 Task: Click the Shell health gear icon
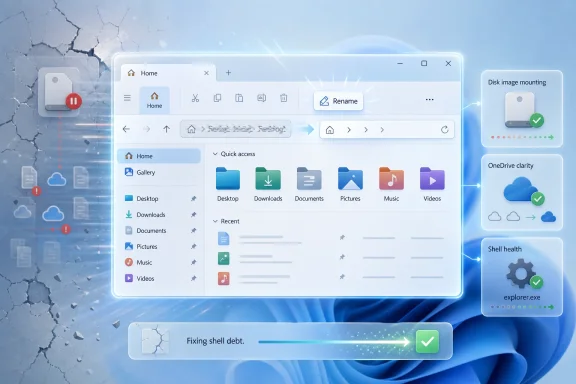(521, 274)
